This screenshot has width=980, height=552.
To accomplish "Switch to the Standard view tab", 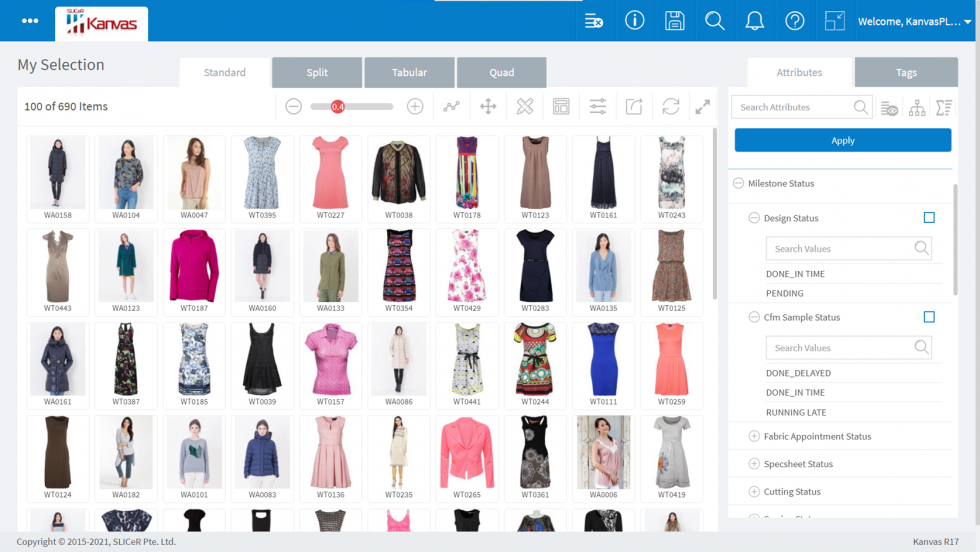I will click(224, 73).
